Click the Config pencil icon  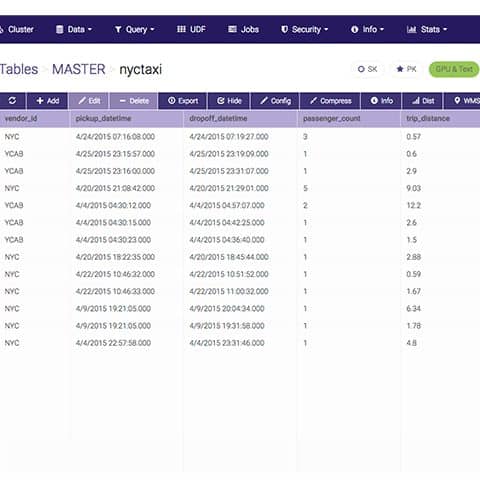(264, 100)
